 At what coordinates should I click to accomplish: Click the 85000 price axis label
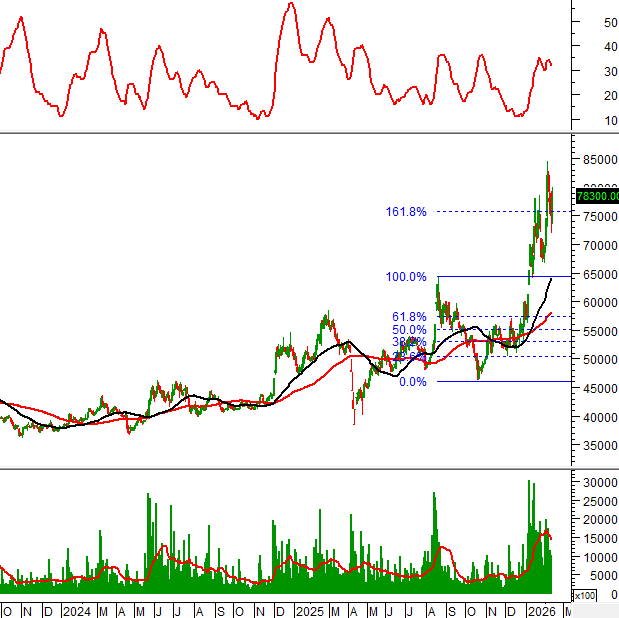(598, 160)
